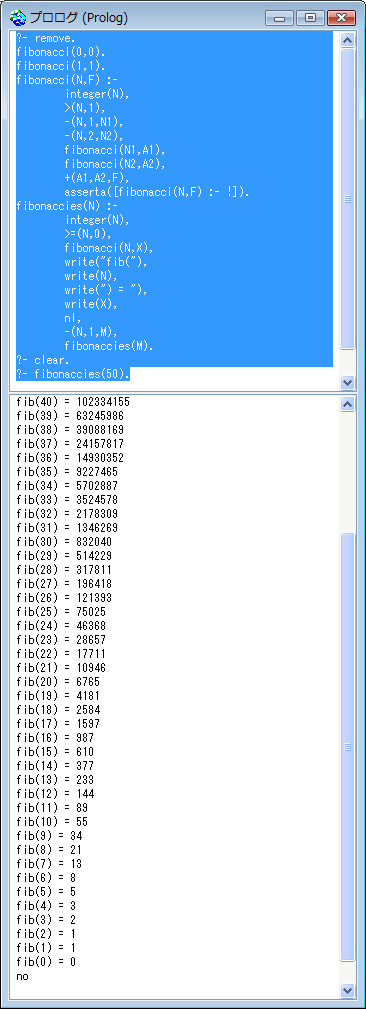Click the window title text プロログ (Prolog)

[78, 18]
